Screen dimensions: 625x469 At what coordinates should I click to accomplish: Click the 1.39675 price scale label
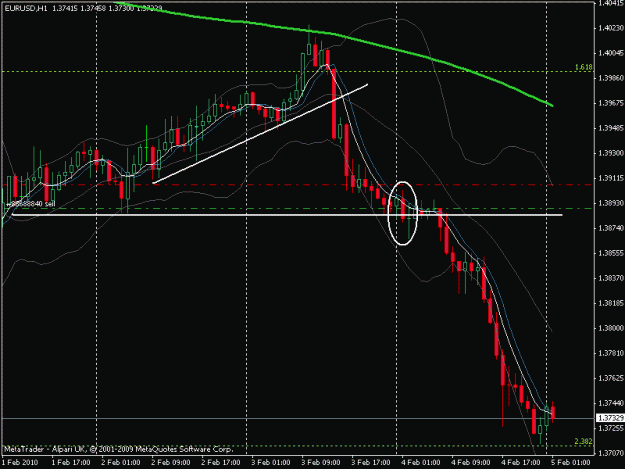610,103
